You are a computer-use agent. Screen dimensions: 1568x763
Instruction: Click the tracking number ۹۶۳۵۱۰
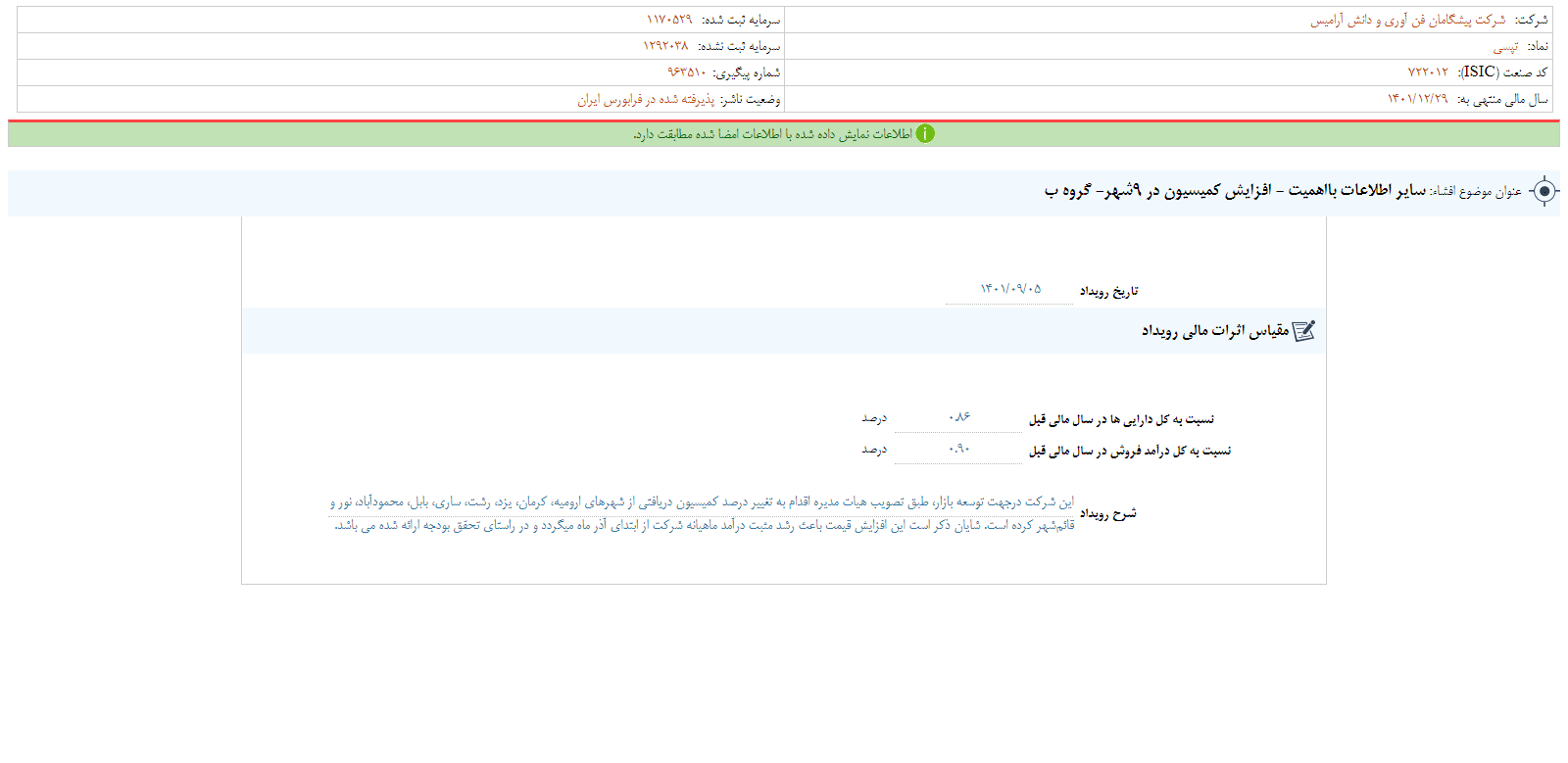[687, 72]
